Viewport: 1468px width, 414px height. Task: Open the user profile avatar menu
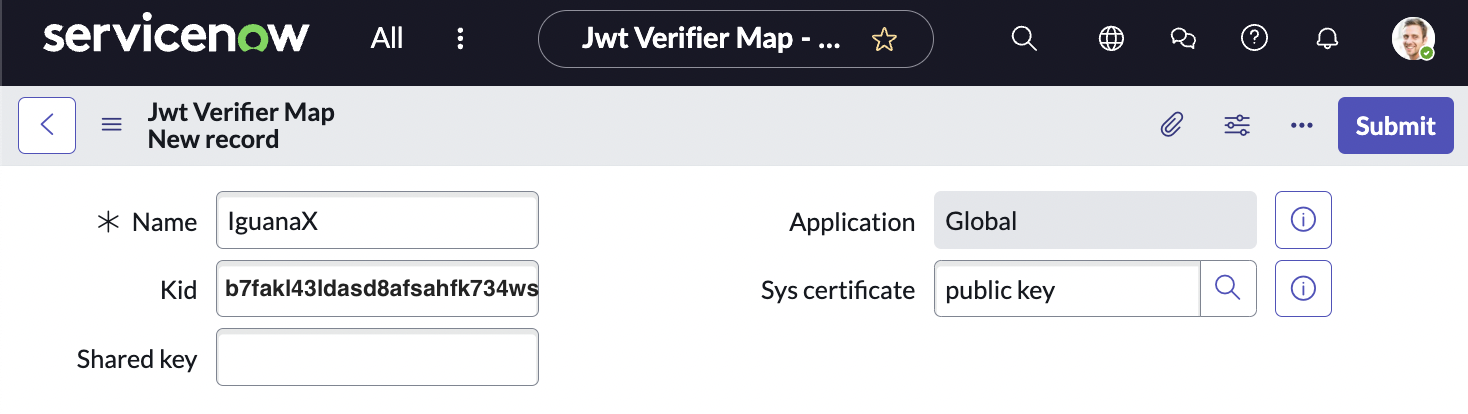click(x=1413, y=39)
